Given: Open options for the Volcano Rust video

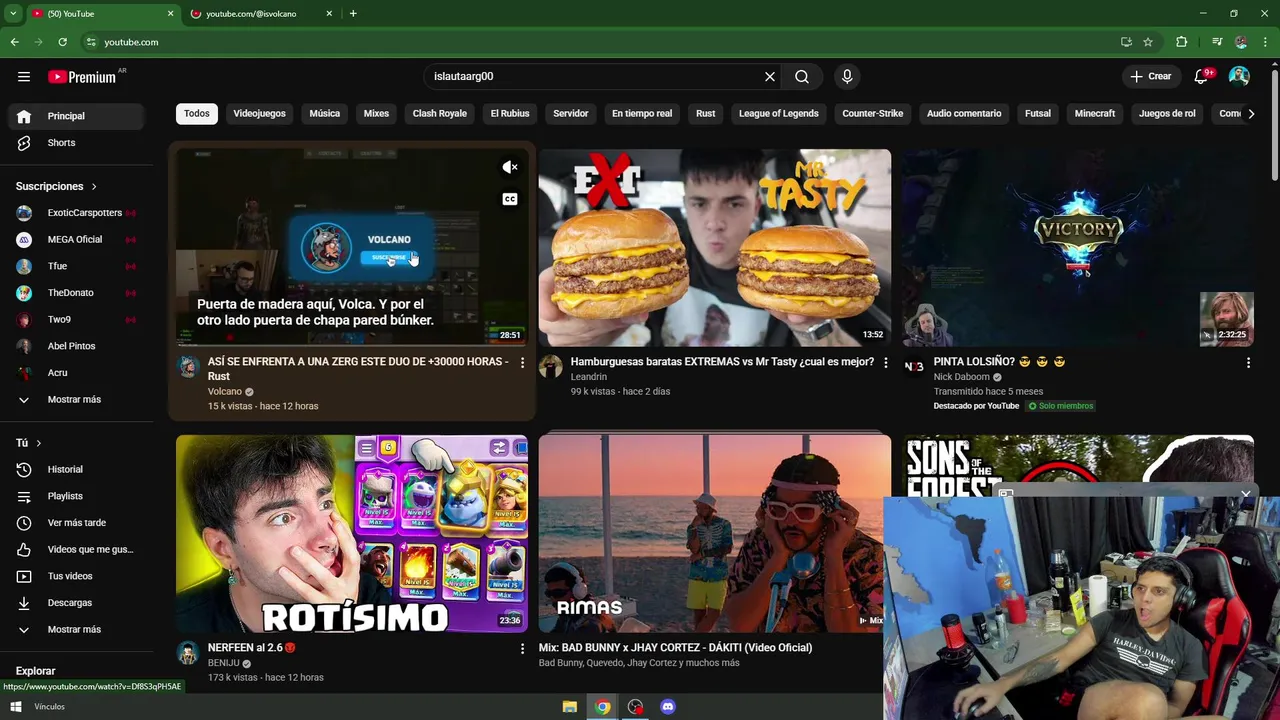Looking at the screenshot, I should pyautogui.click(x=522, y=362).
